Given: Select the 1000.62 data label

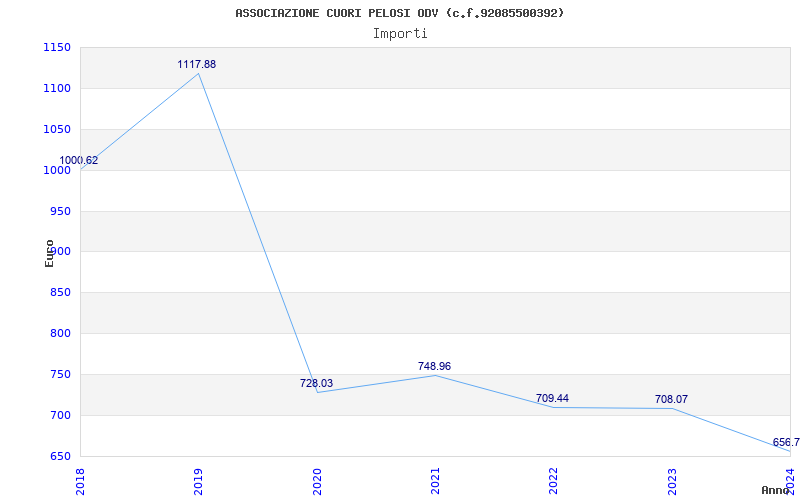Looking at the screenshot, I should point(79,160).
